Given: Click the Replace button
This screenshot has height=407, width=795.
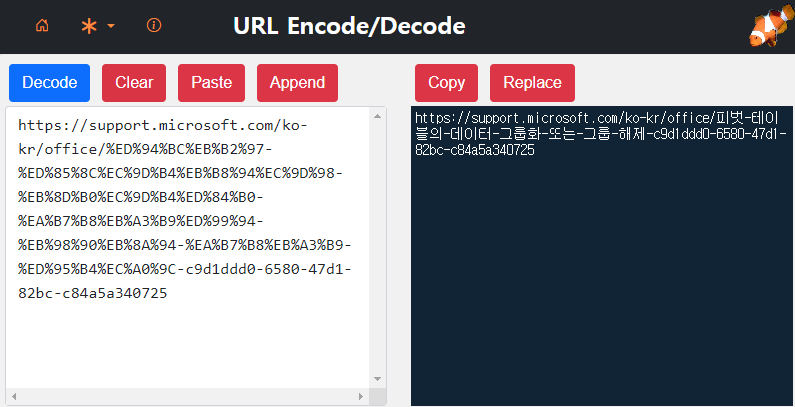Looking at the screenshot, I should pyautogui.click(x=532, y=83).
